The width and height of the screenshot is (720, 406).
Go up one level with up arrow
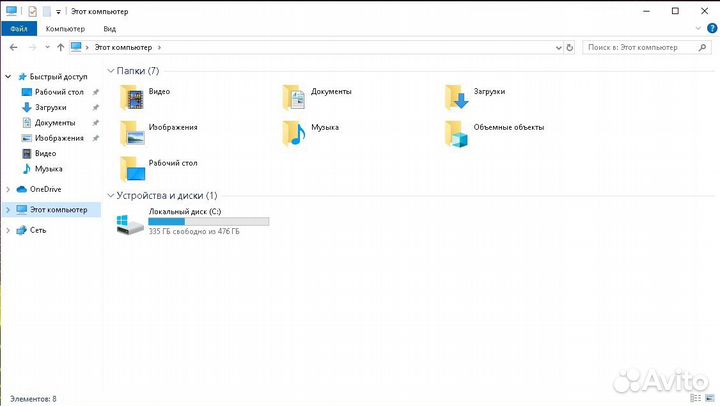(x=61, y=47)
